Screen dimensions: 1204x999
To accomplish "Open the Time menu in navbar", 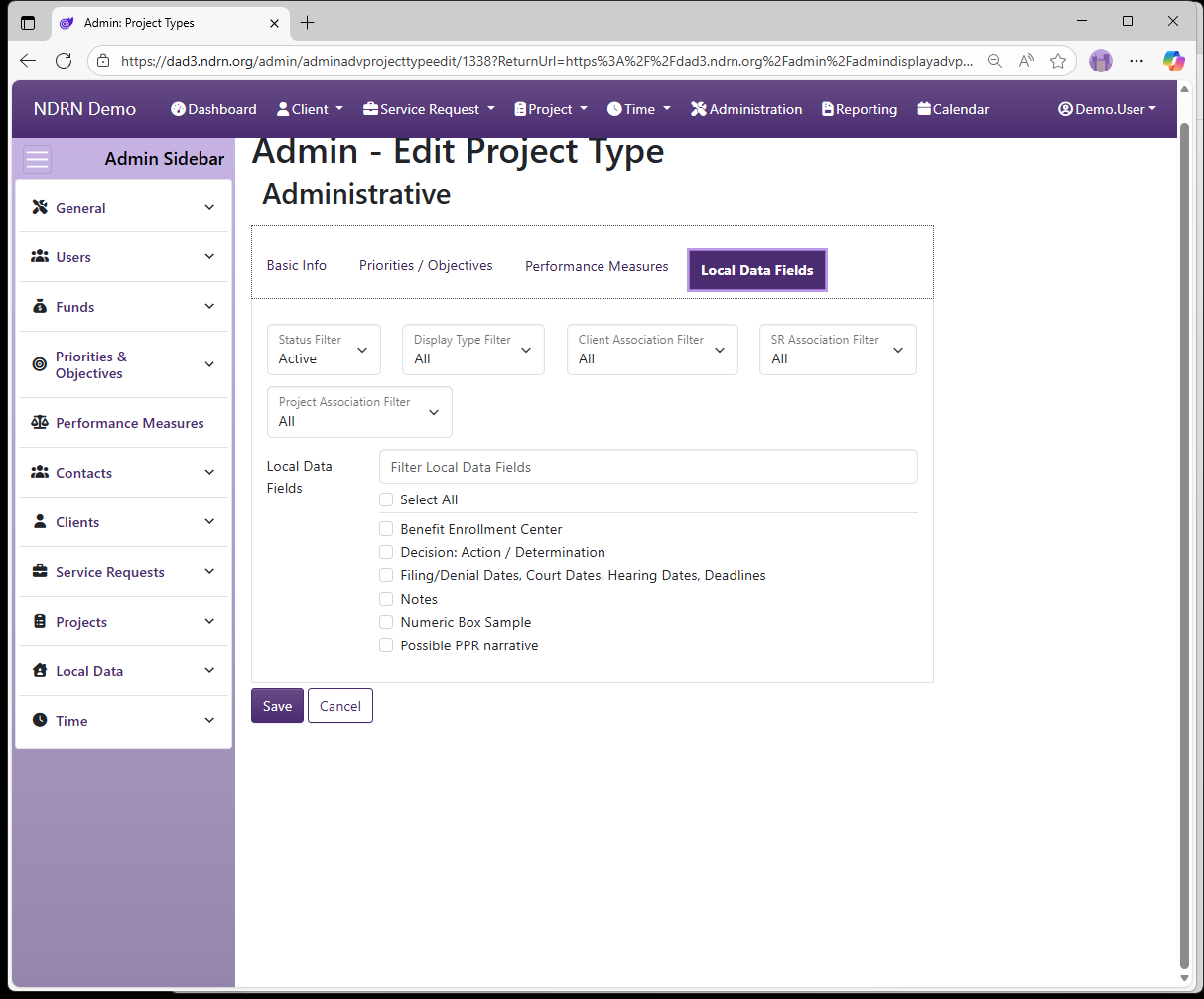I will coord(639,109).
